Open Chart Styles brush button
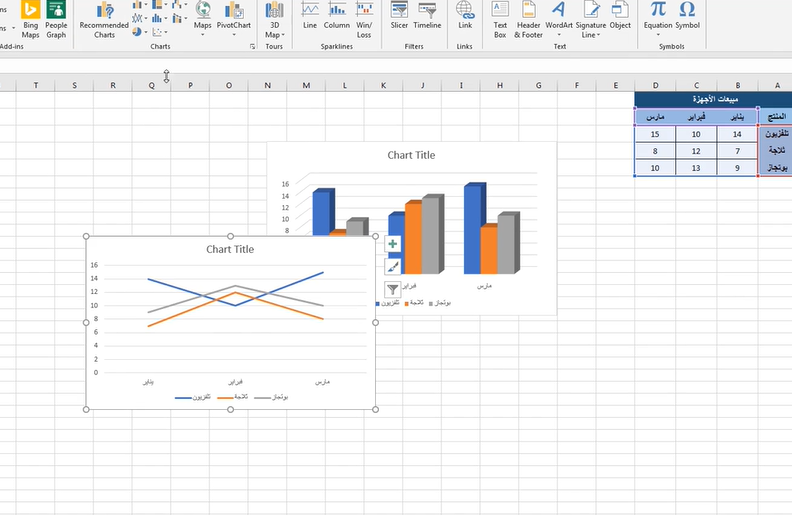The height and width of the screenshot is (515, 792). point(392,267)
